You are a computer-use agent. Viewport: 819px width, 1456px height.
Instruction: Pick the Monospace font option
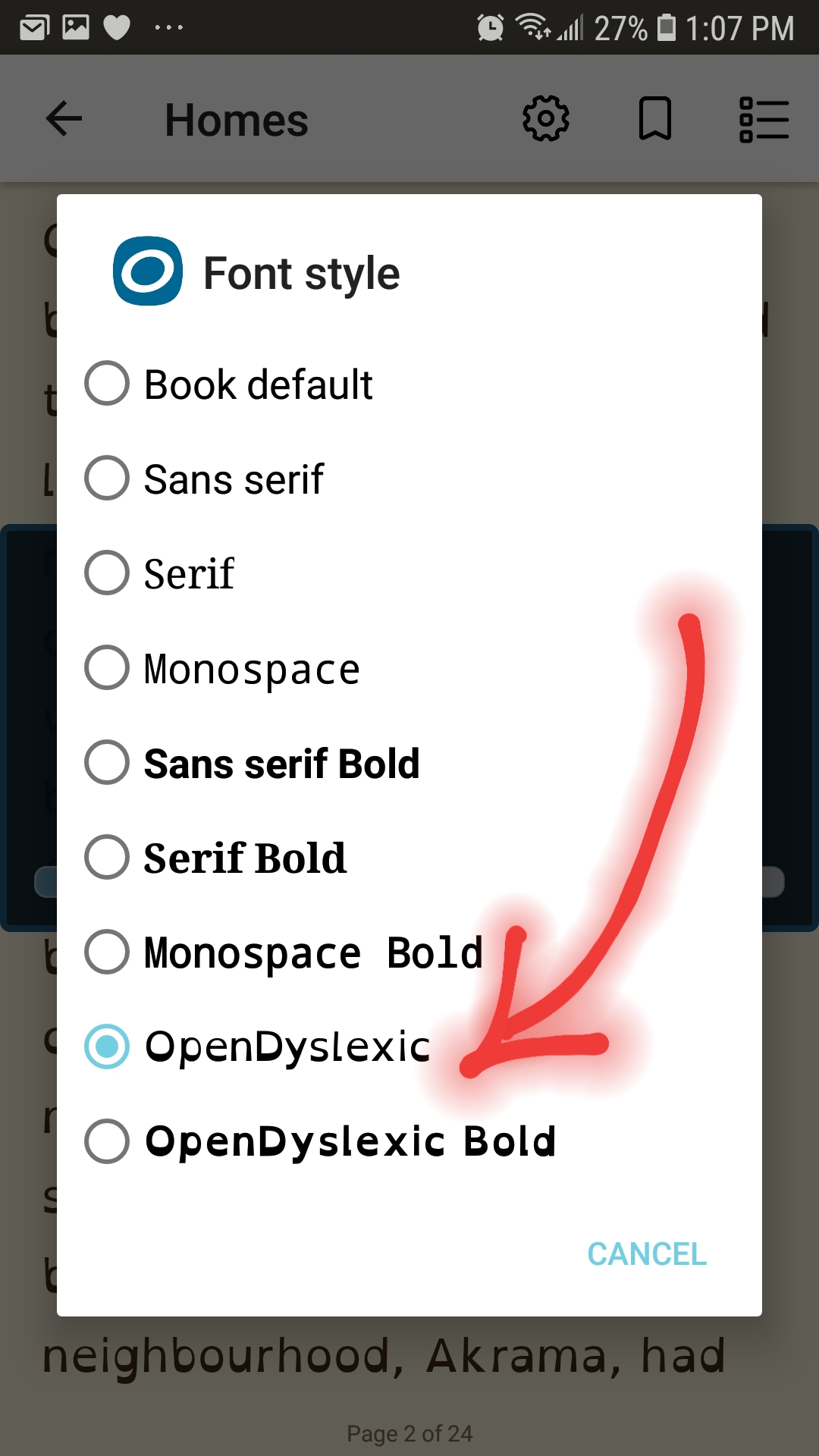tap(409, 668)
